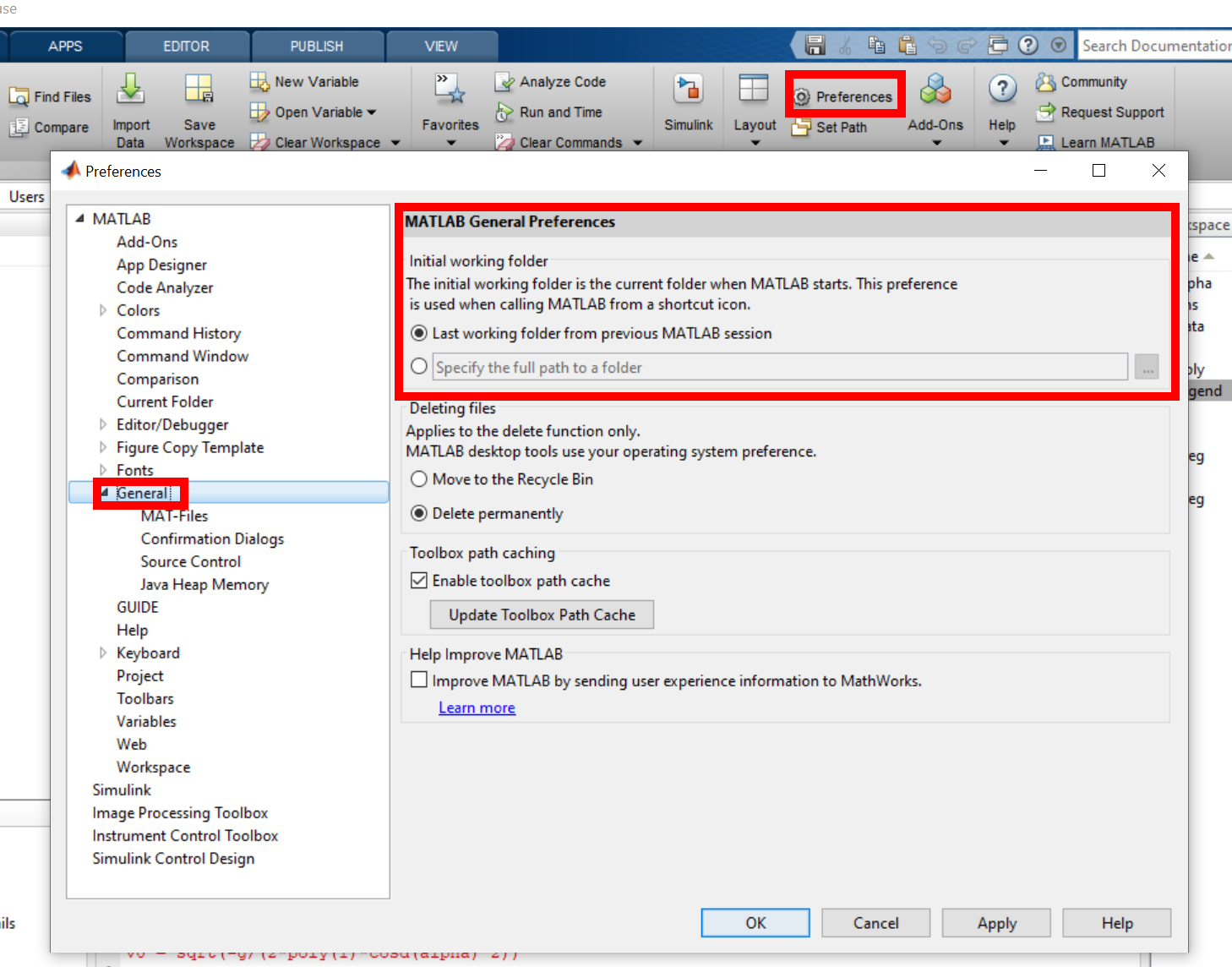This screenshot has height=967, width=1232.
Task: Click the Find Files icon
Action: pos(19,97)
